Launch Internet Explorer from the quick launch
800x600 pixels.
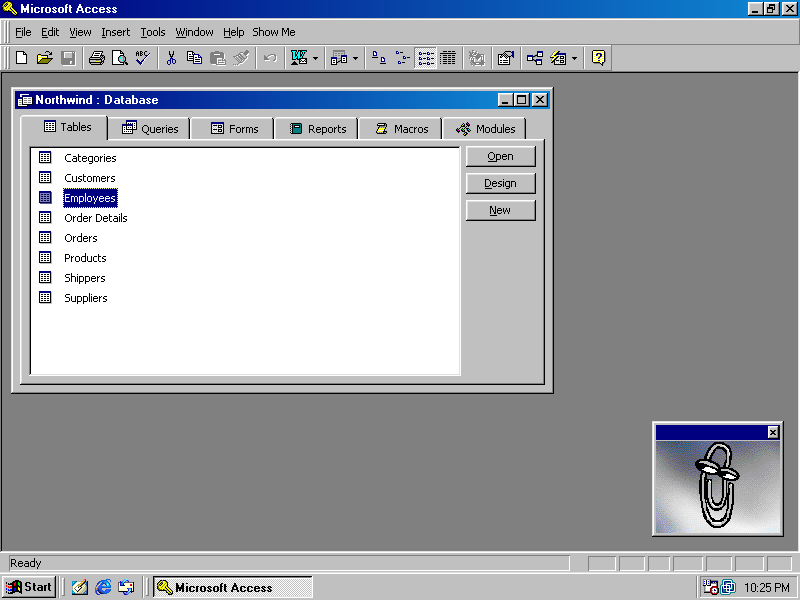click(104, 587)
